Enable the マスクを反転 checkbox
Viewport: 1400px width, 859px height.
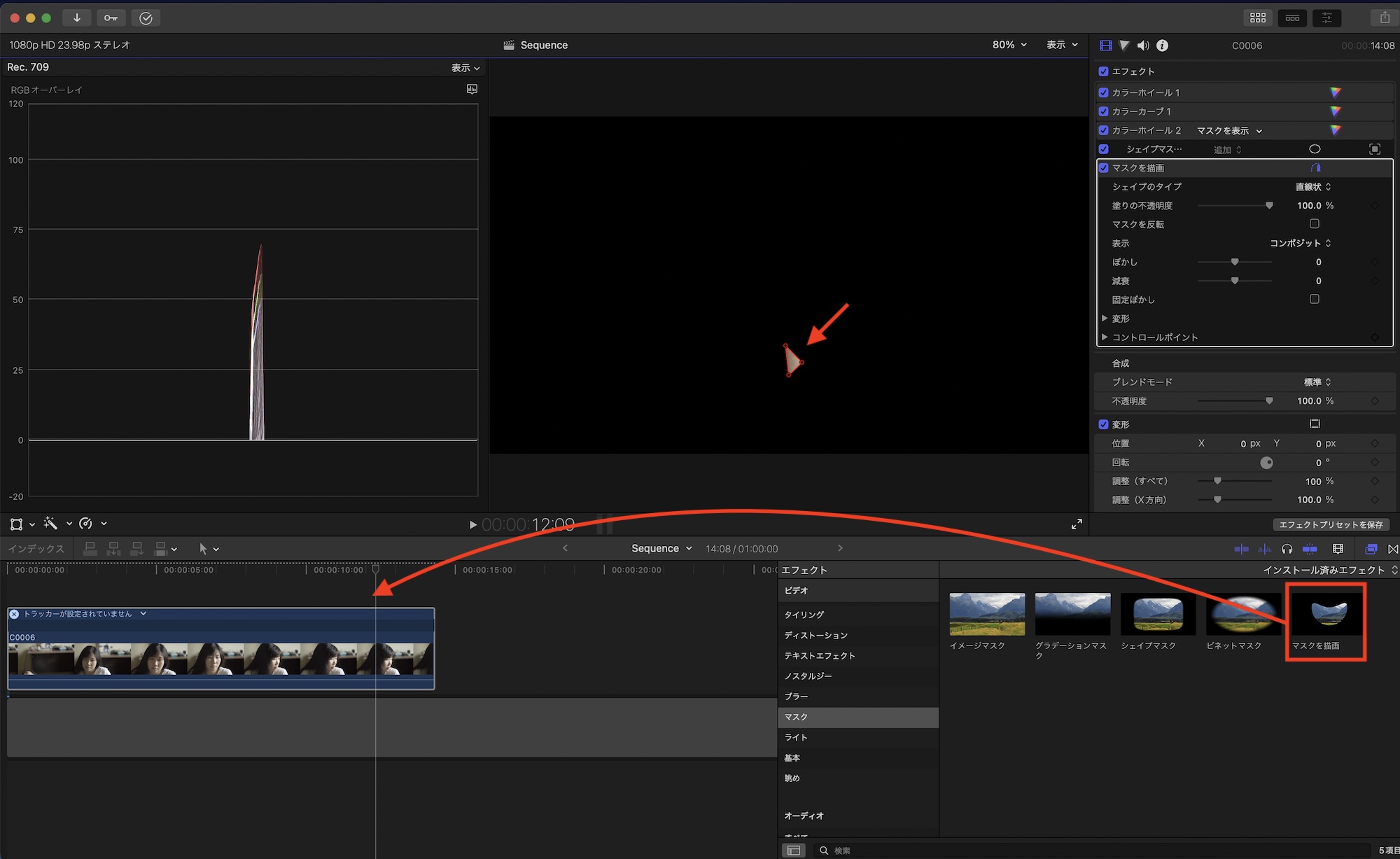[1315, 224]
